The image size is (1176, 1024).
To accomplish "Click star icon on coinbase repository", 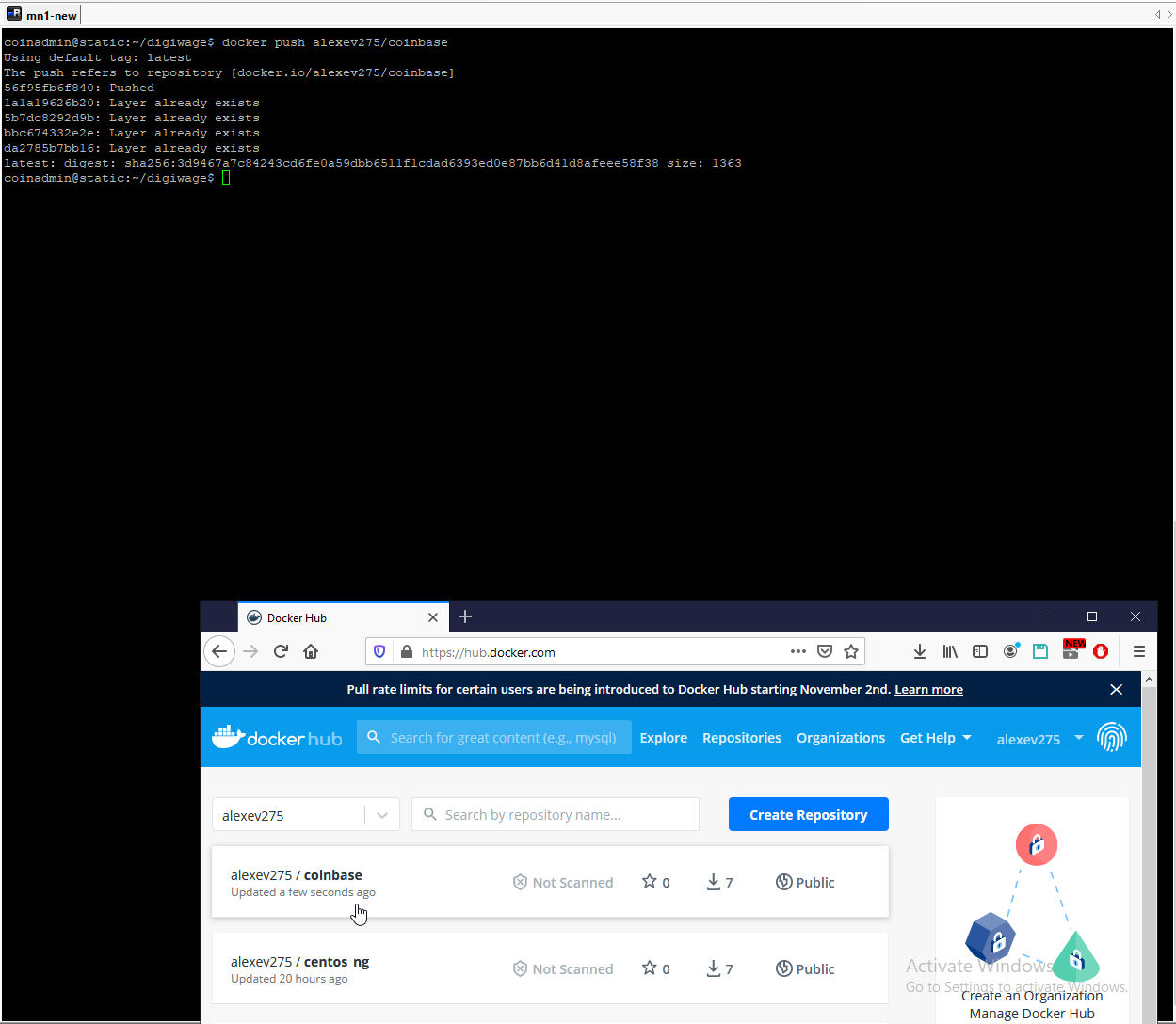I will [x=649, y=882].
